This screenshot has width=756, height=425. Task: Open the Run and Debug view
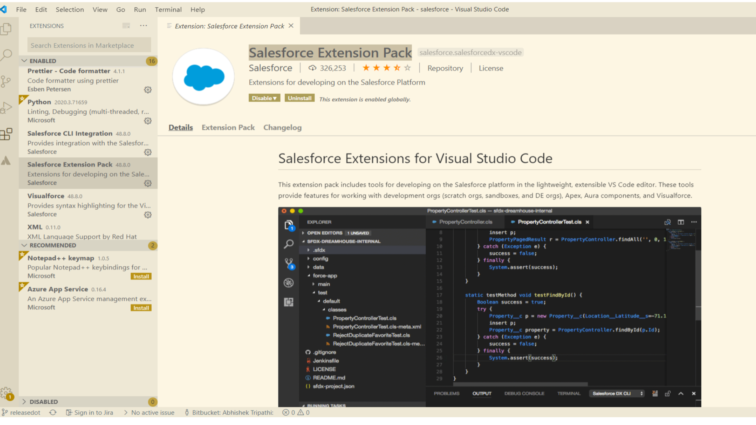pos(6,108)
